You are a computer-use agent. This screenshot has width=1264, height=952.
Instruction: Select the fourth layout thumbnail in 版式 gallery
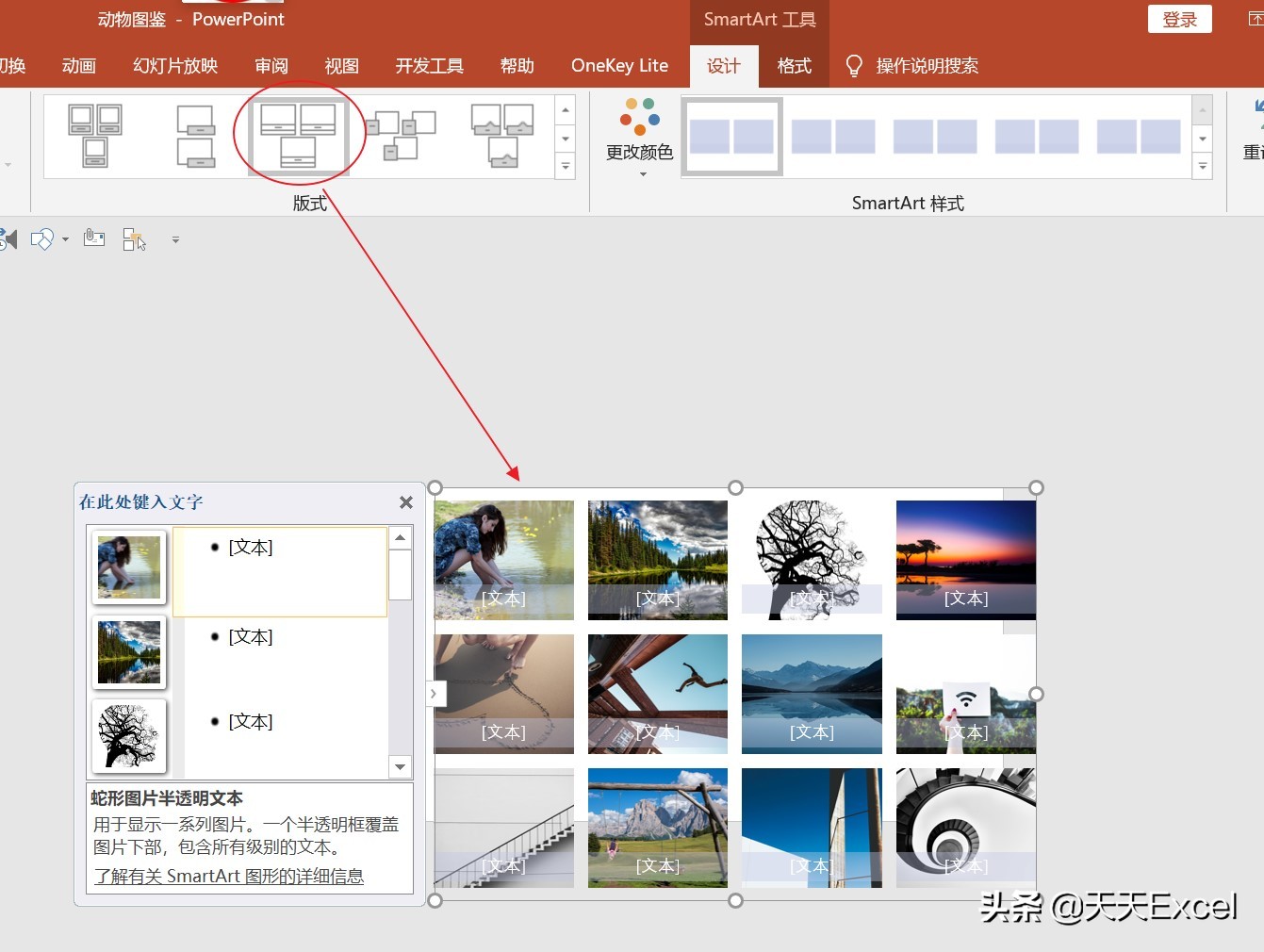402,135
